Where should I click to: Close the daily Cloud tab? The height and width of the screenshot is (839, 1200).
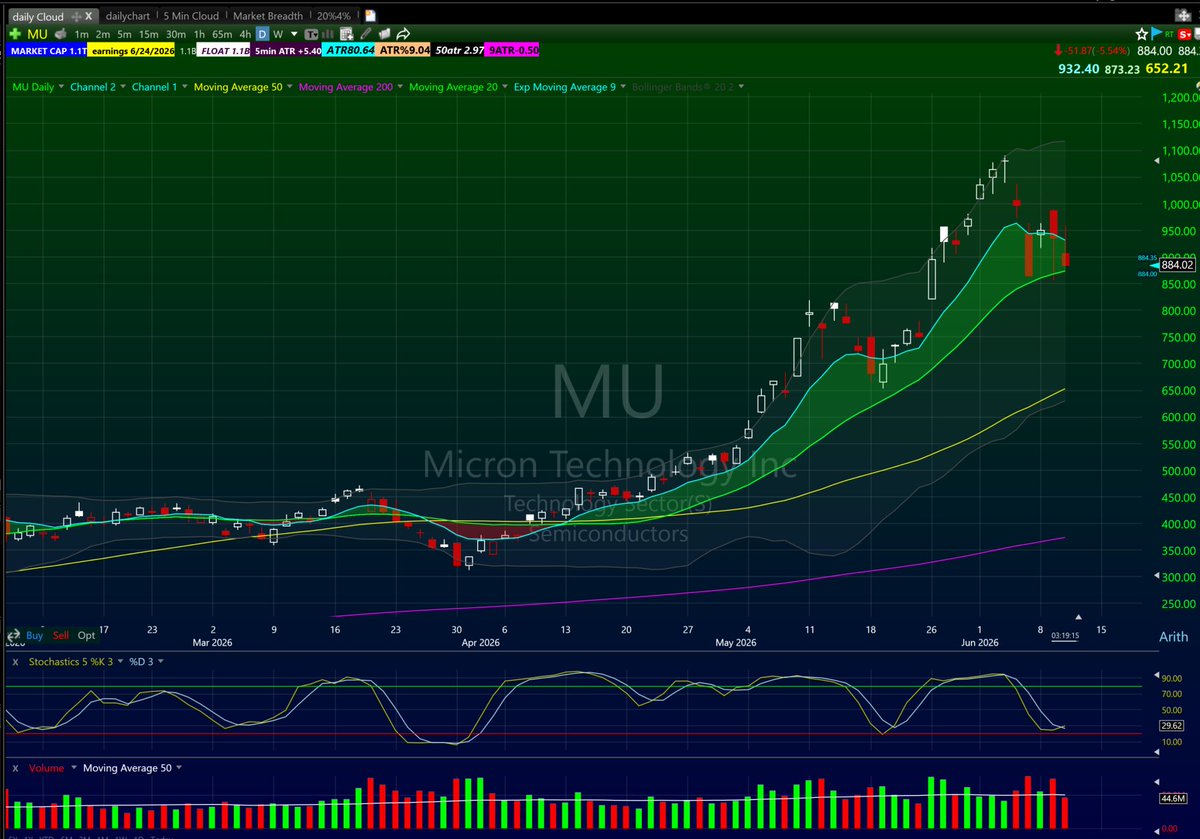tap(89, 16)
